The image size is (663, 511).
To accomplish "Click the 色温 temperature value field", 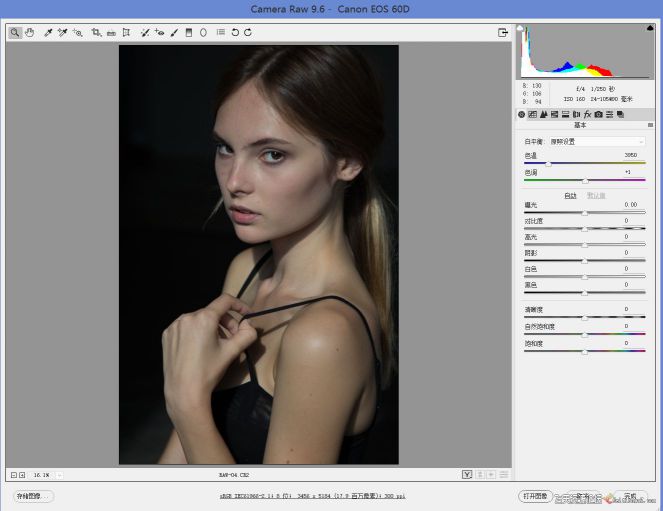I will (630, 155).
